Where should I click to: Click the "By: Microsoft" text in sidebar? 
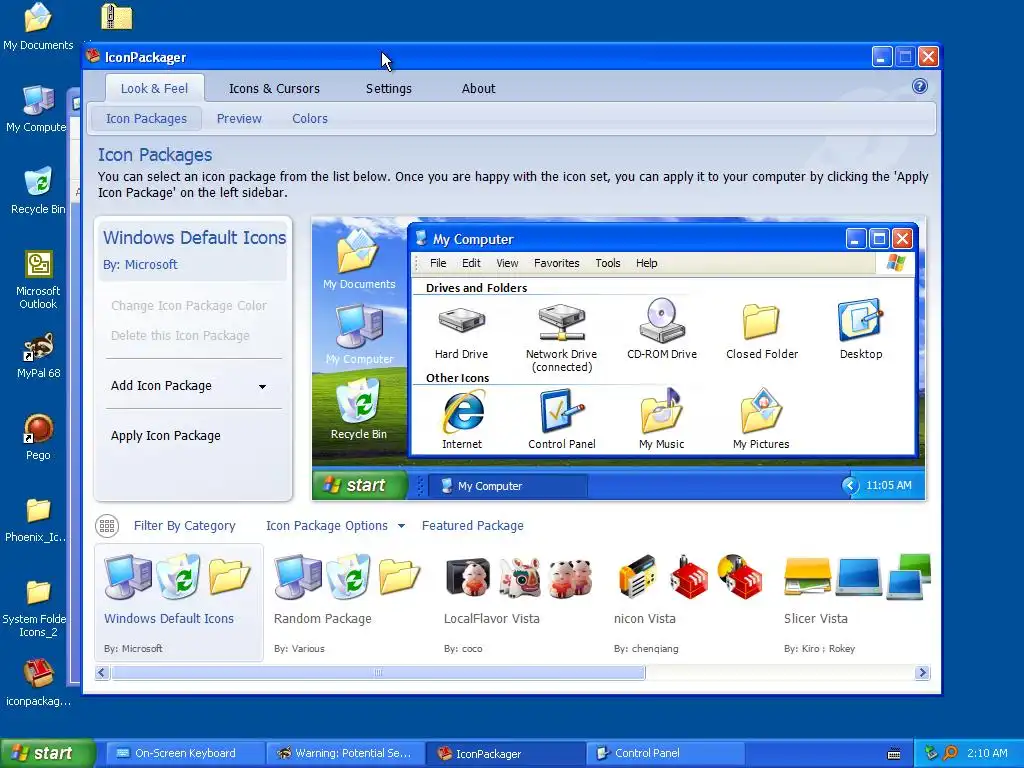(x=140, y=264)
